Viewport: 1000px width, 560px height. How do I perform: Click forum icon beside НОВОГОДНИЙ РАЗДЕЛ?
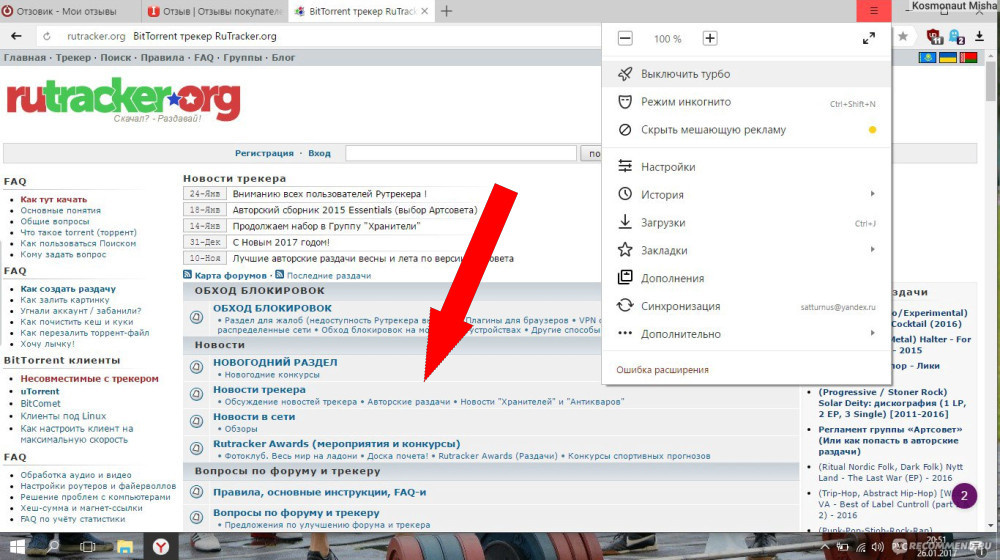point(196,367)
